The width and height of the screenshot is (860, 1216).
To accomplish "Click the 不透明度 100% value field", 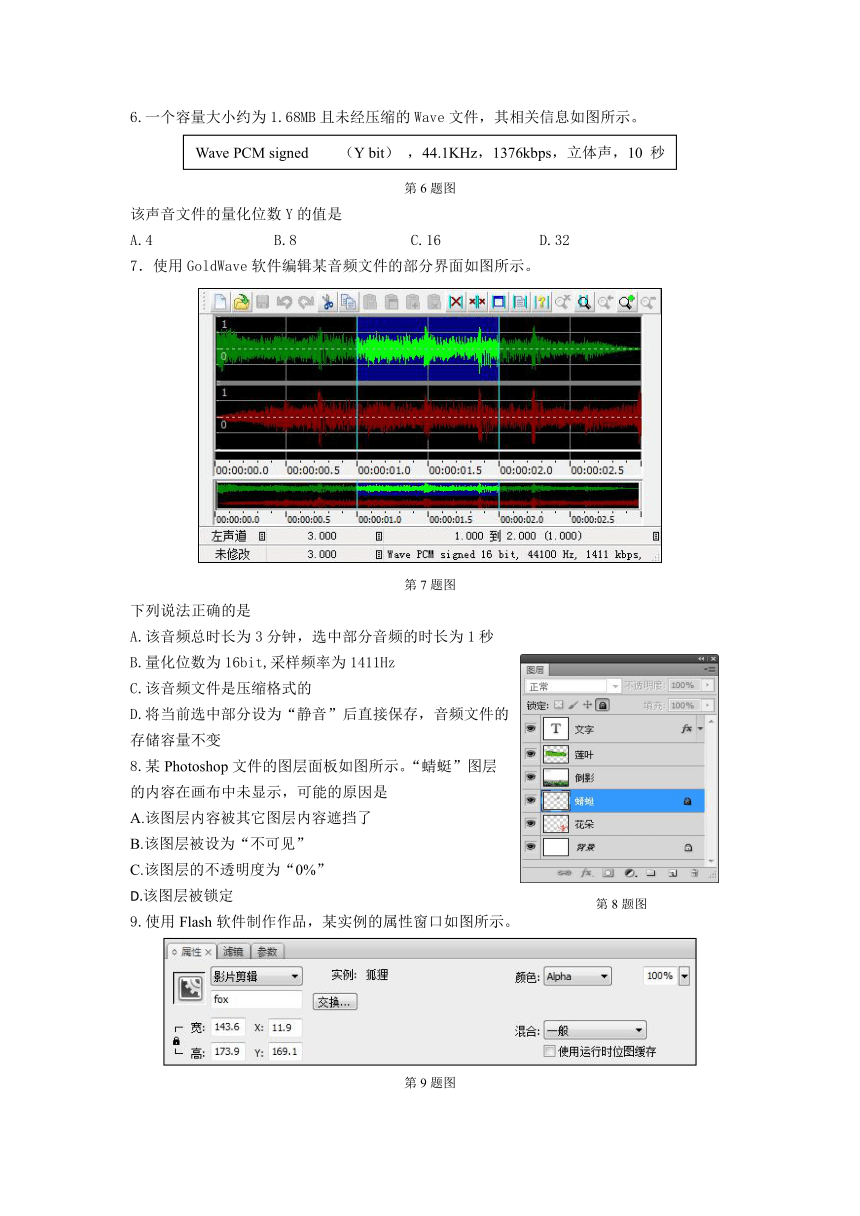I will point(683,686).
